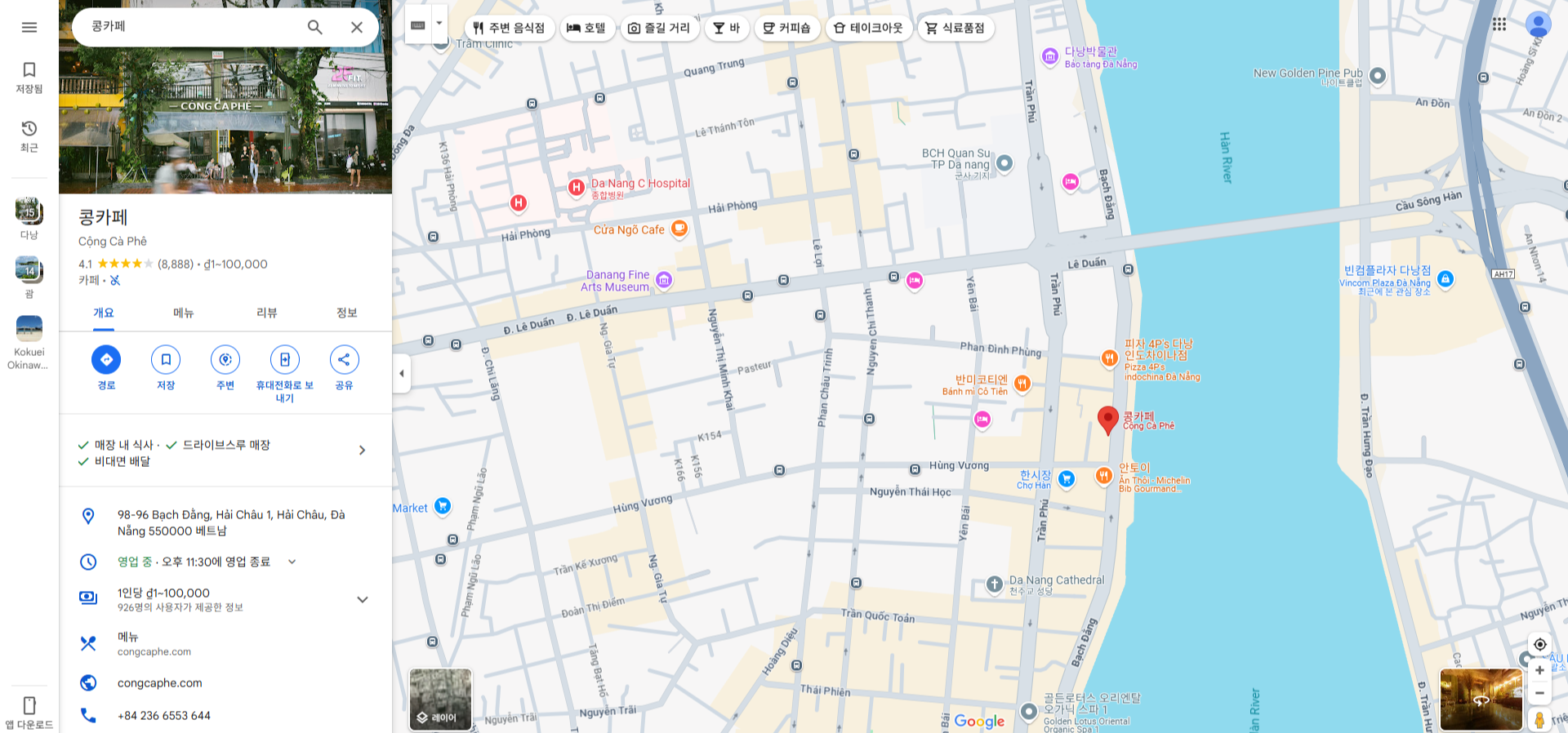
Task: Open the Street View photo thumbnail
Action: click(x=1481, y=700)
